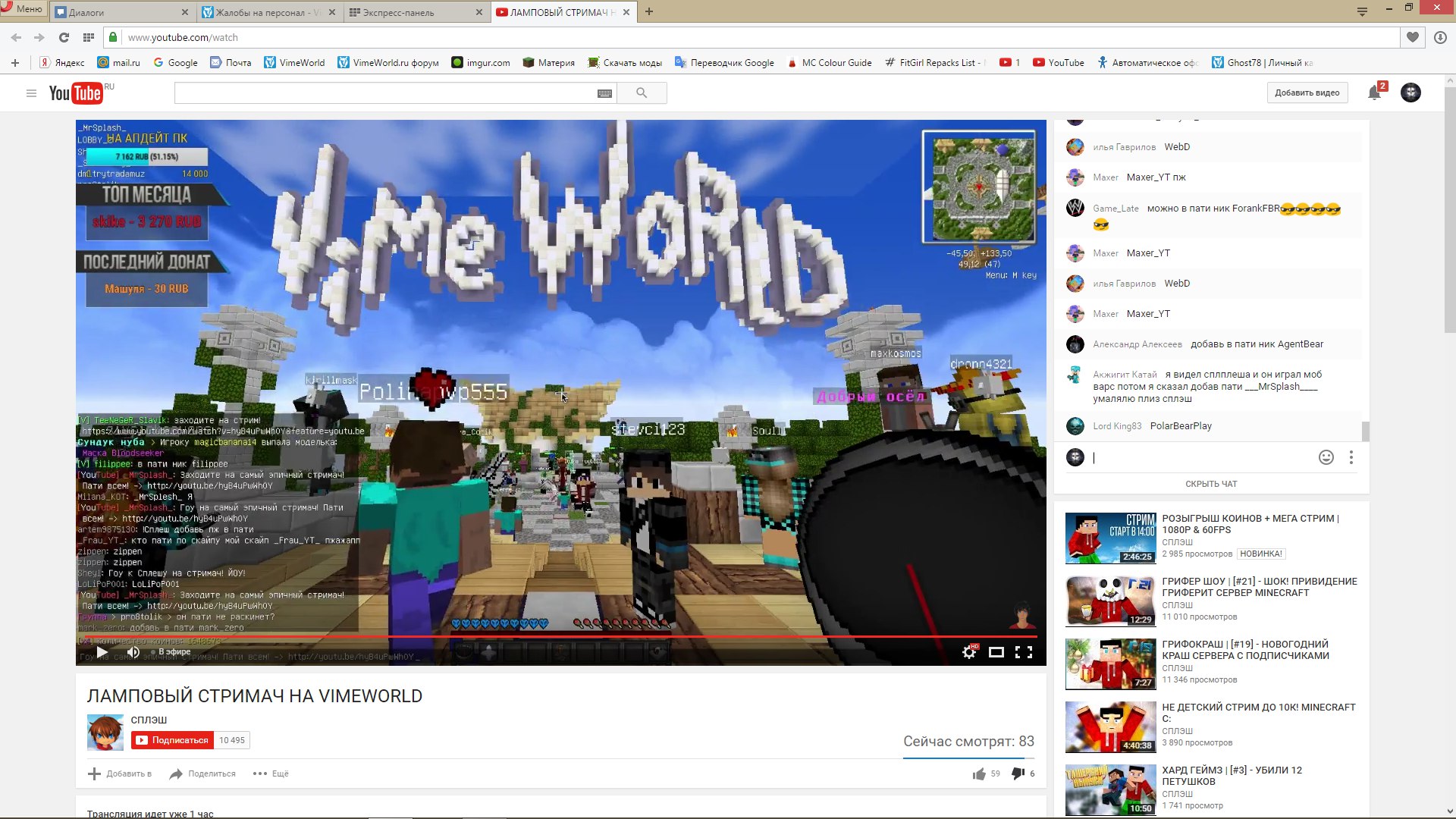Enter fullscreen mode on the player
This screenshot has width=1456, height=819.
(1024, 652)
